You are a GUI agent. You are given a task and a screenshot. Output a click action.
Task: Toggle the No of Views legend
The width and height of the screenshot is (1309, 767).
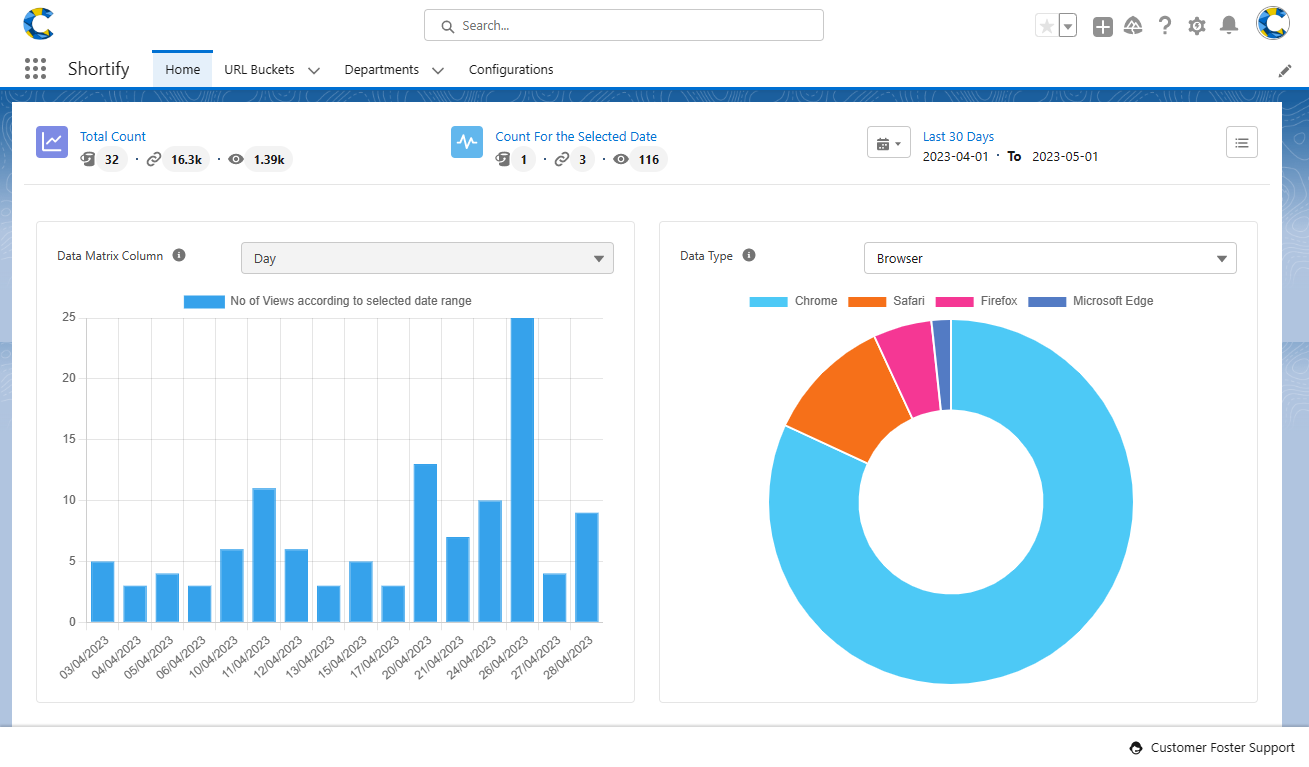pos(327,301)
